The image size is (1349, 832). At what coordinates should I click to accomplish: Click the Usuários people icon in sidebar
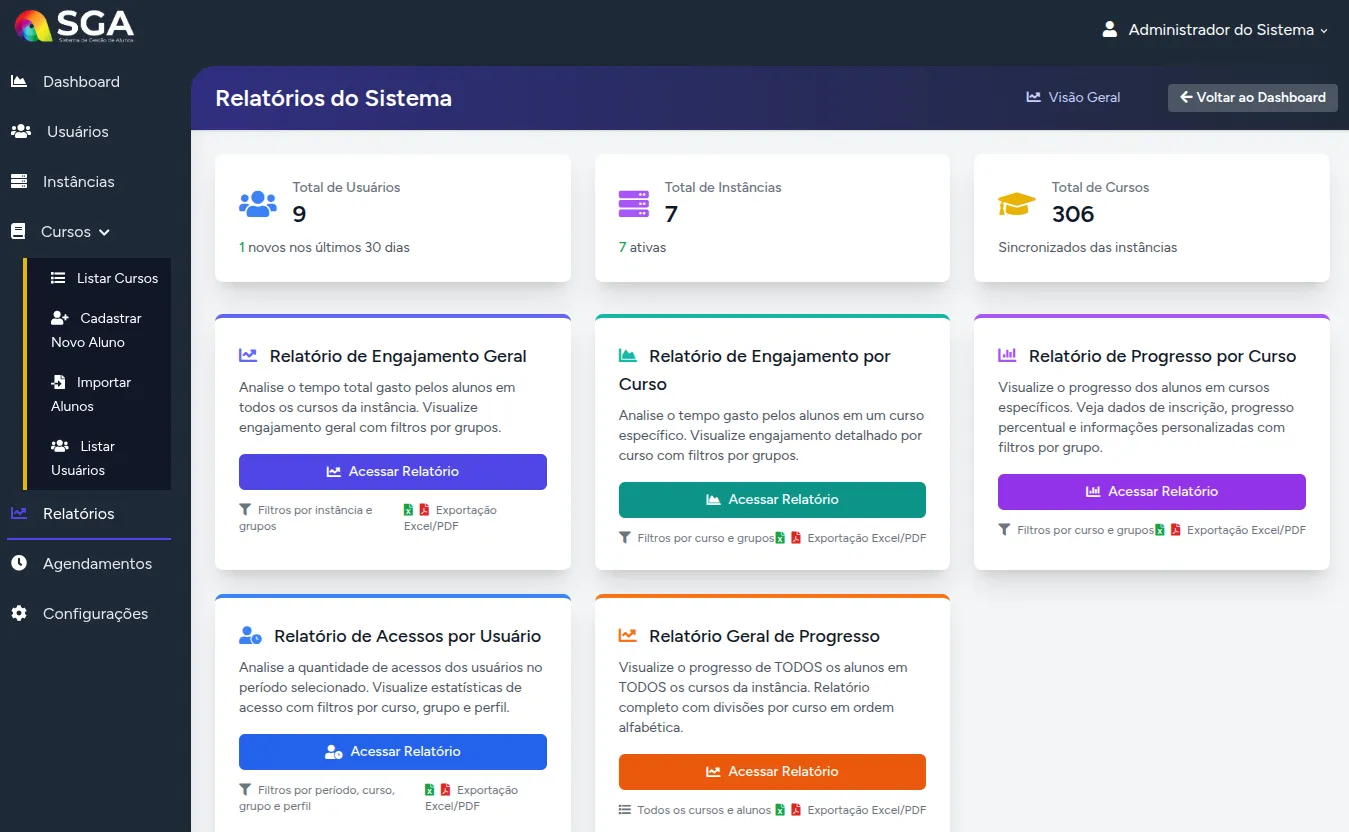point(20,131)
